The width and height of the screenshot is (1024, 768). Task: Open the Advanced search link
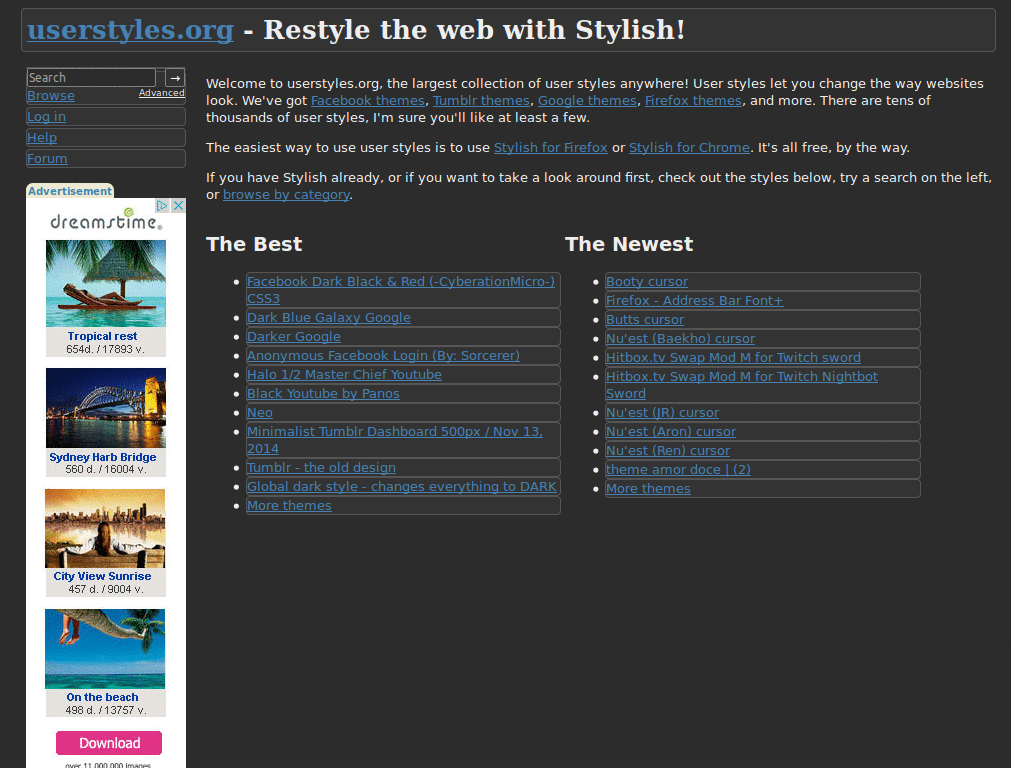161,93
